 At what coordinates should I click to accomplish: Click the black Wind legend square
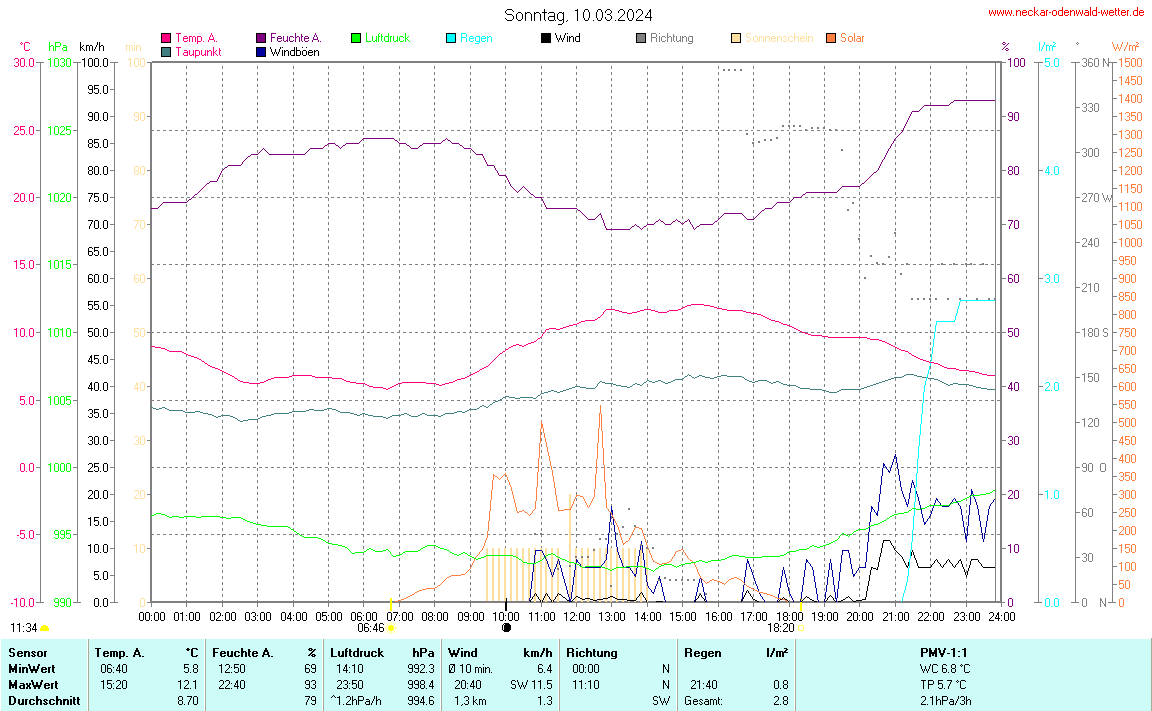[x=546, y=38]
